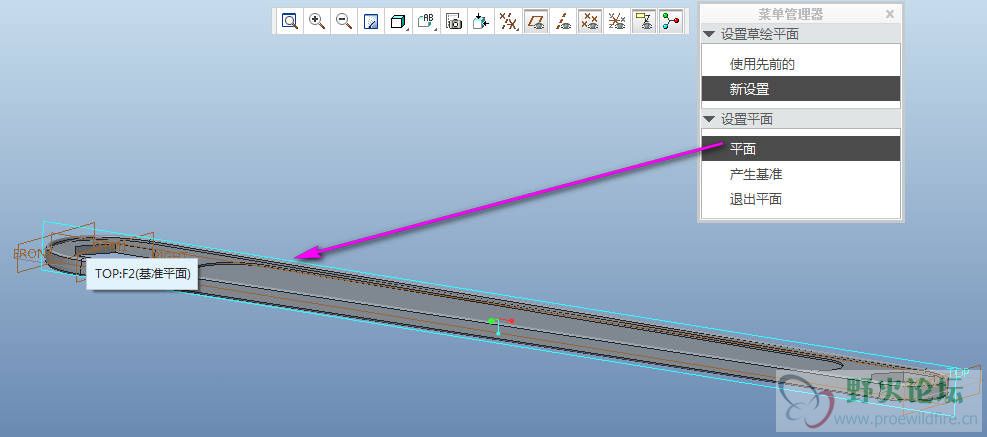Open the View Manager camera icon
987x437 pixels.
[x=454, y=21]
